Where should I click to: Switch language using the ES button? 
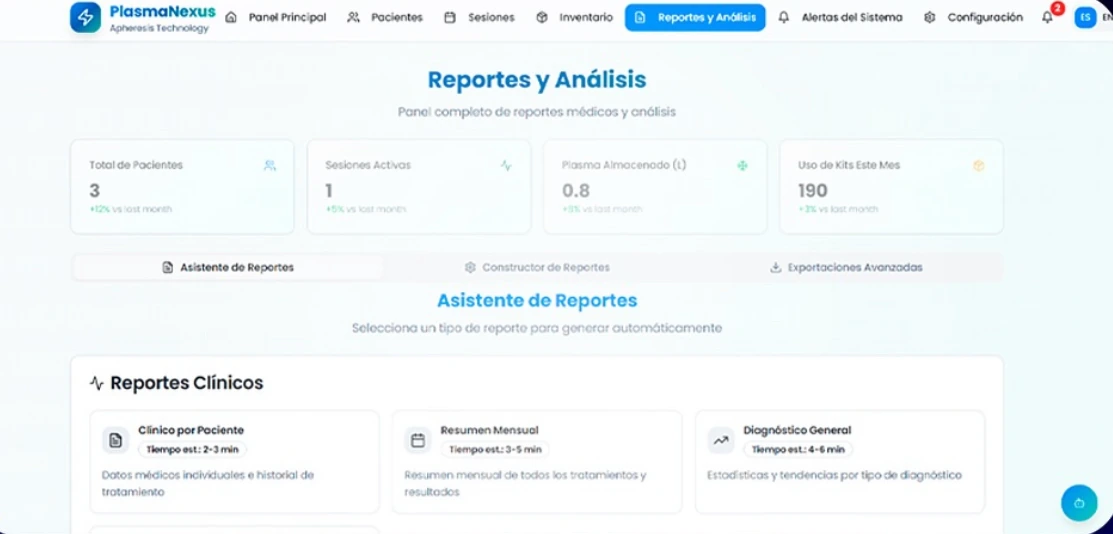click(x=1085, y=18)
